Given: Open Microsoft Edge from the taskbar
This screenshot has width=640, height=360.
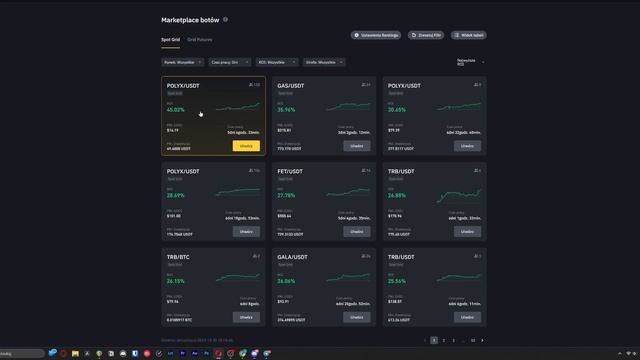Looking at the screenshot, I should (52, 353).
